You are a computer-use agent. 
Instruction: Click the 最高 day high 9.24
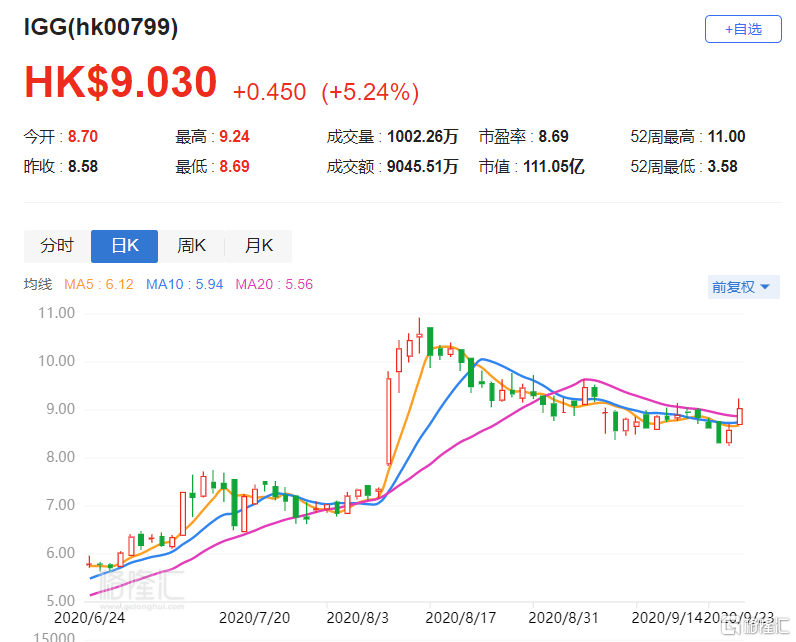[x=234, y=137]
